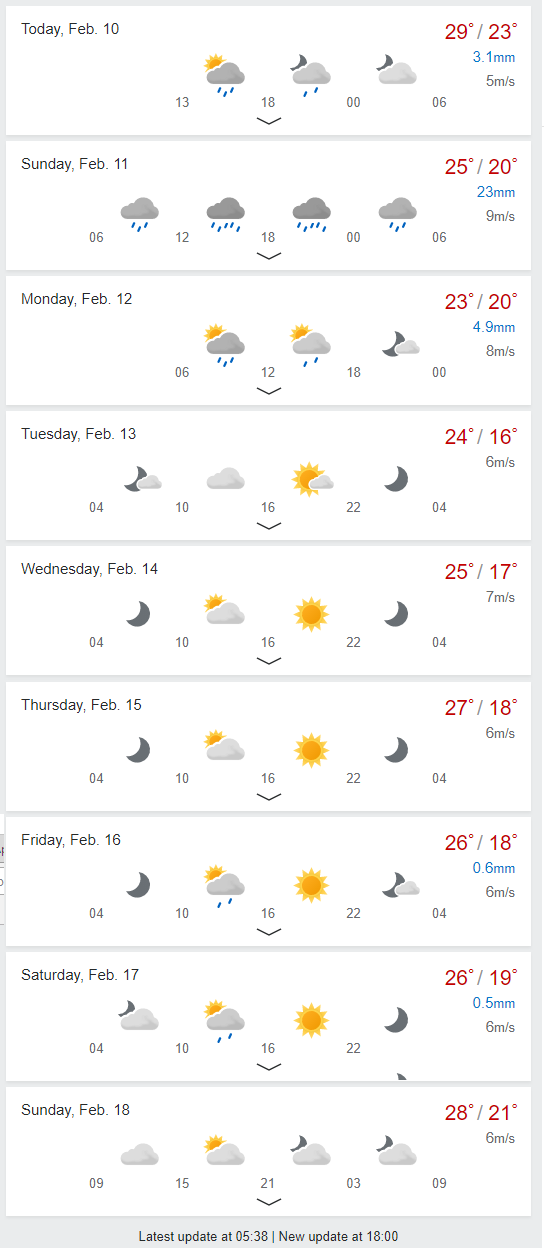This screenshot has height=1248, width=544.
Task: Expand Sunday, Feb. 11 forecast chevron
Action: click(x=269, y=256)
